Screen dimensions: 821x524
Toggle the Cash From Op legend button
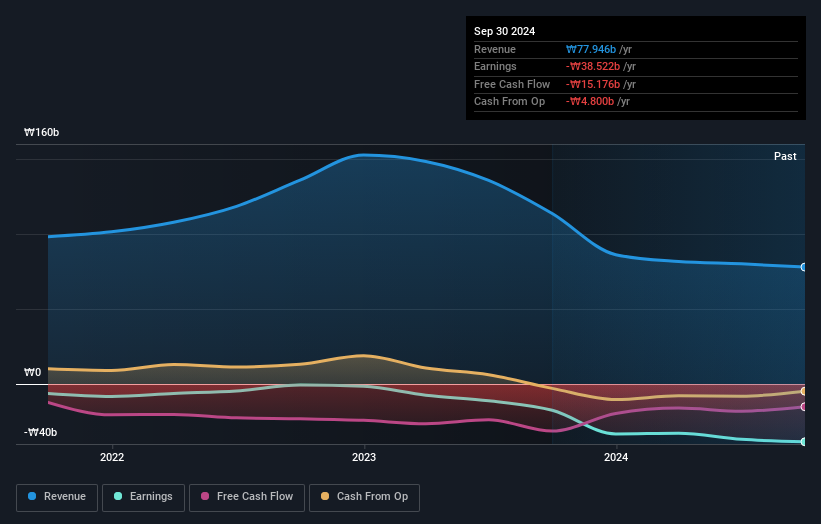(364, 497)
